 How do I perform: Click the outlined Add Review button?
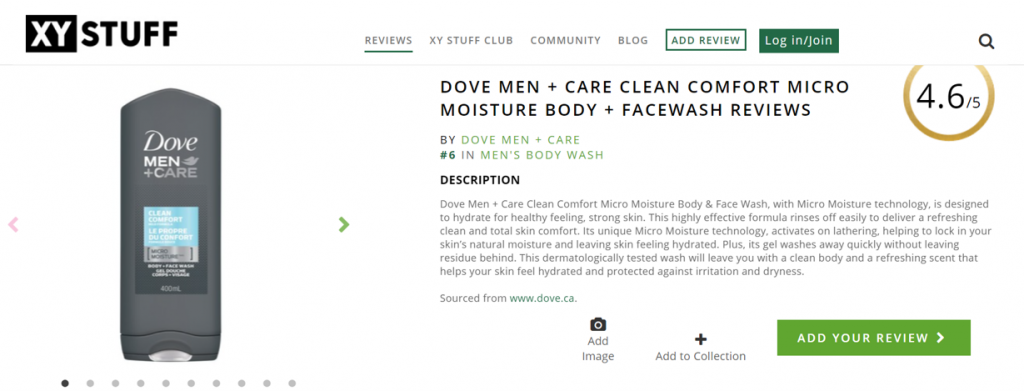pyautogui.click(x=706, y=40)
